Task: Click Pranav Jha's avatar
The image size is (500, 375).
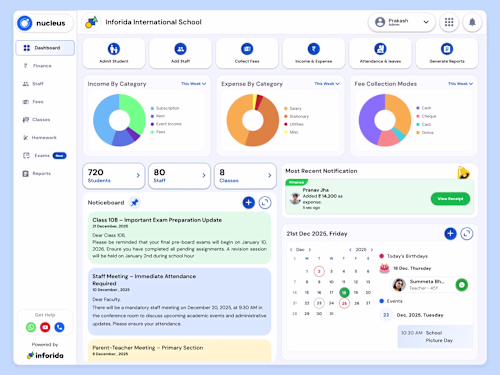Action: (295, 198)
